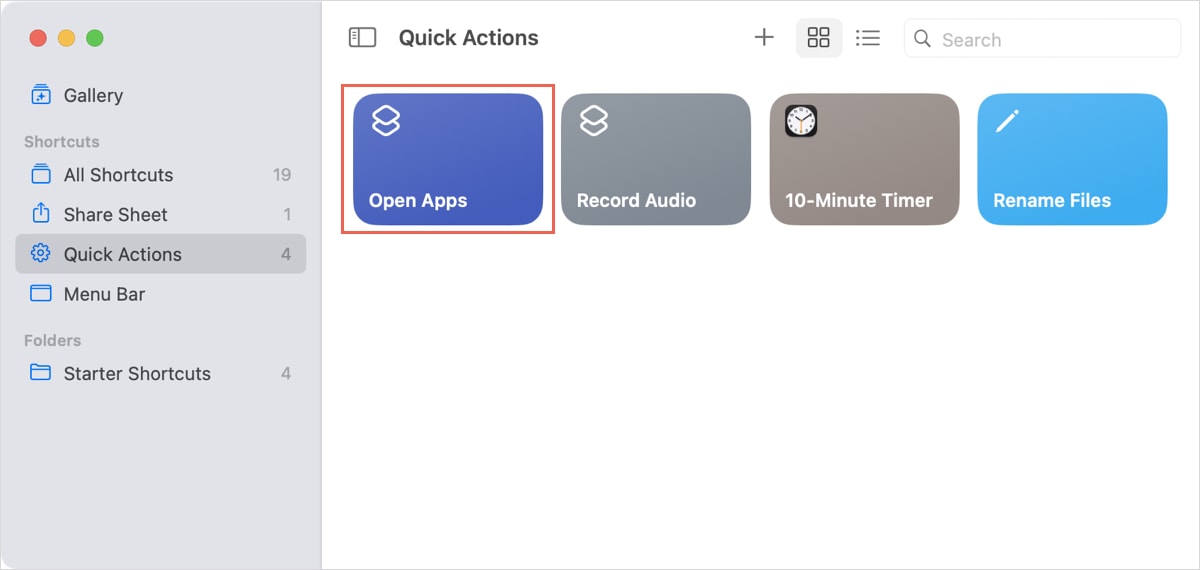This screenshot has height=570, width=1200.
Task: Open the Starter Shortcuts folder
Action: pyautogui.click(x=161, y=373)
